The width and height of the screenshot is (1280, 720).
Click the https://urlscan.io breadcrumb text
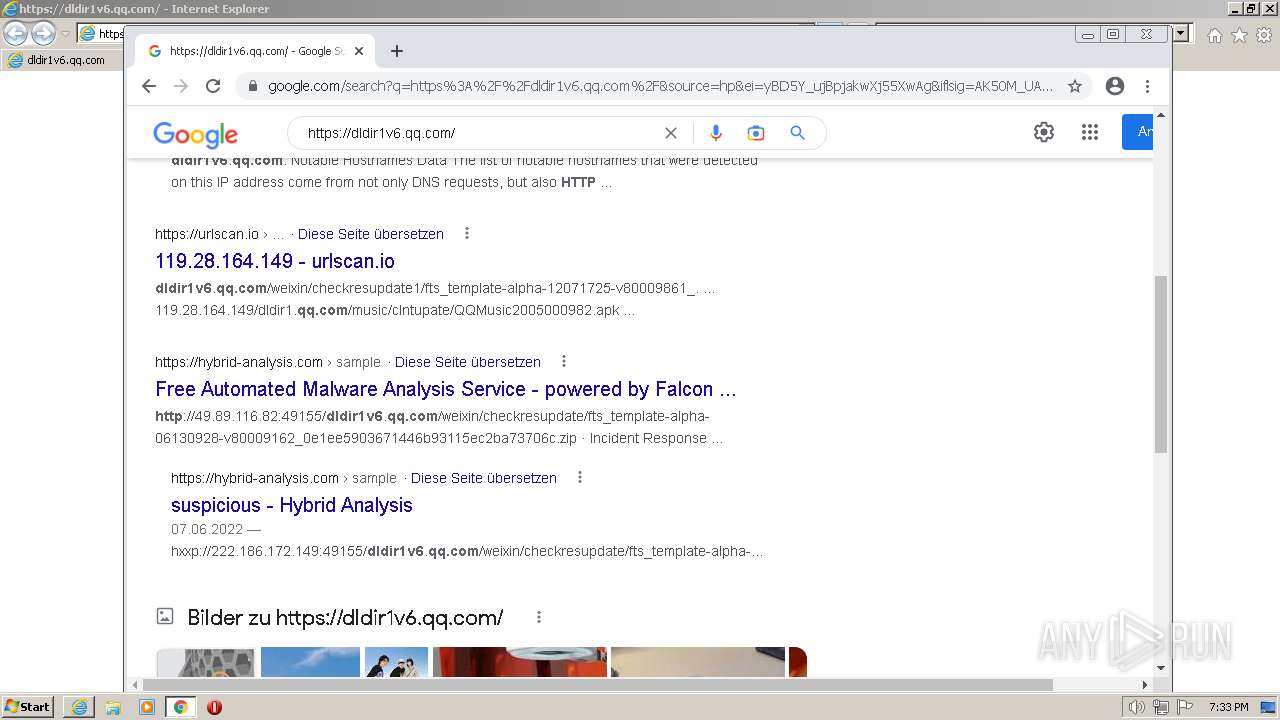coord(207,234)
